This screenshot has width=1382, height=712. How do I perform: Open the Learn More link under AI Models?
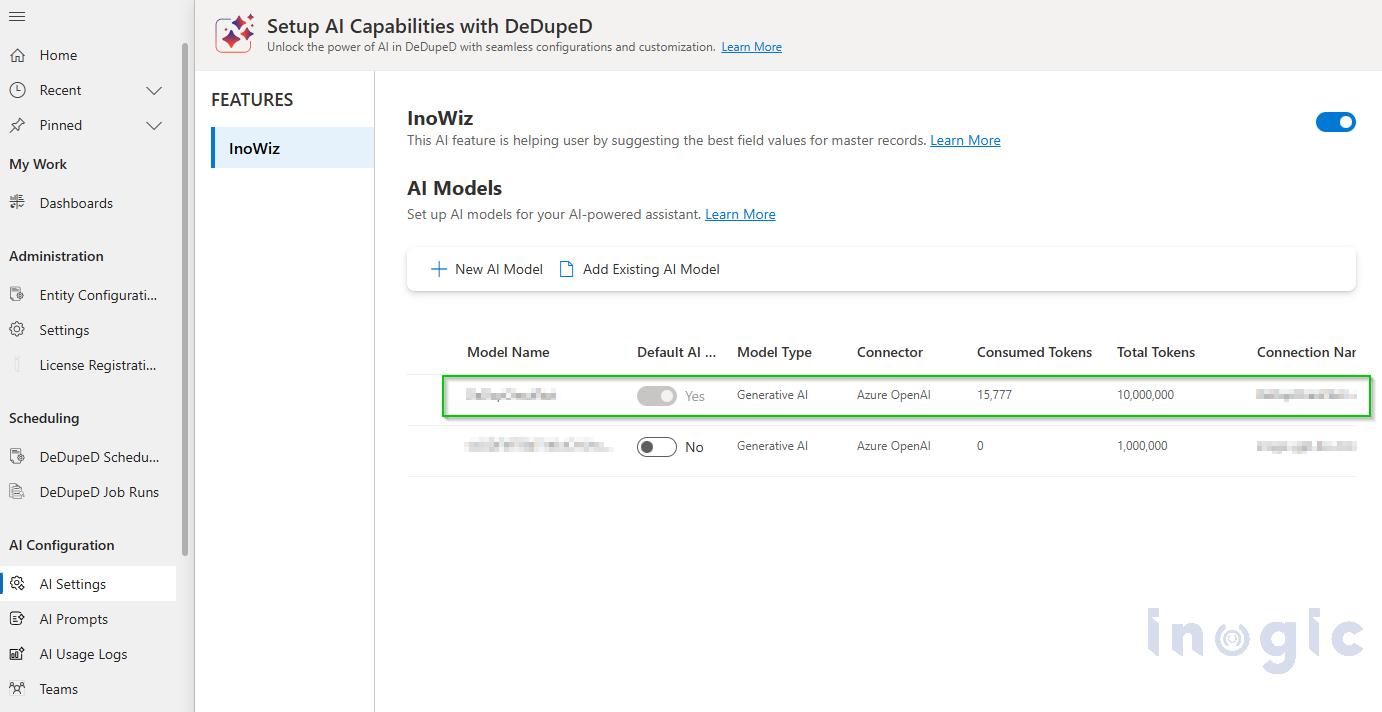(740, 214)
